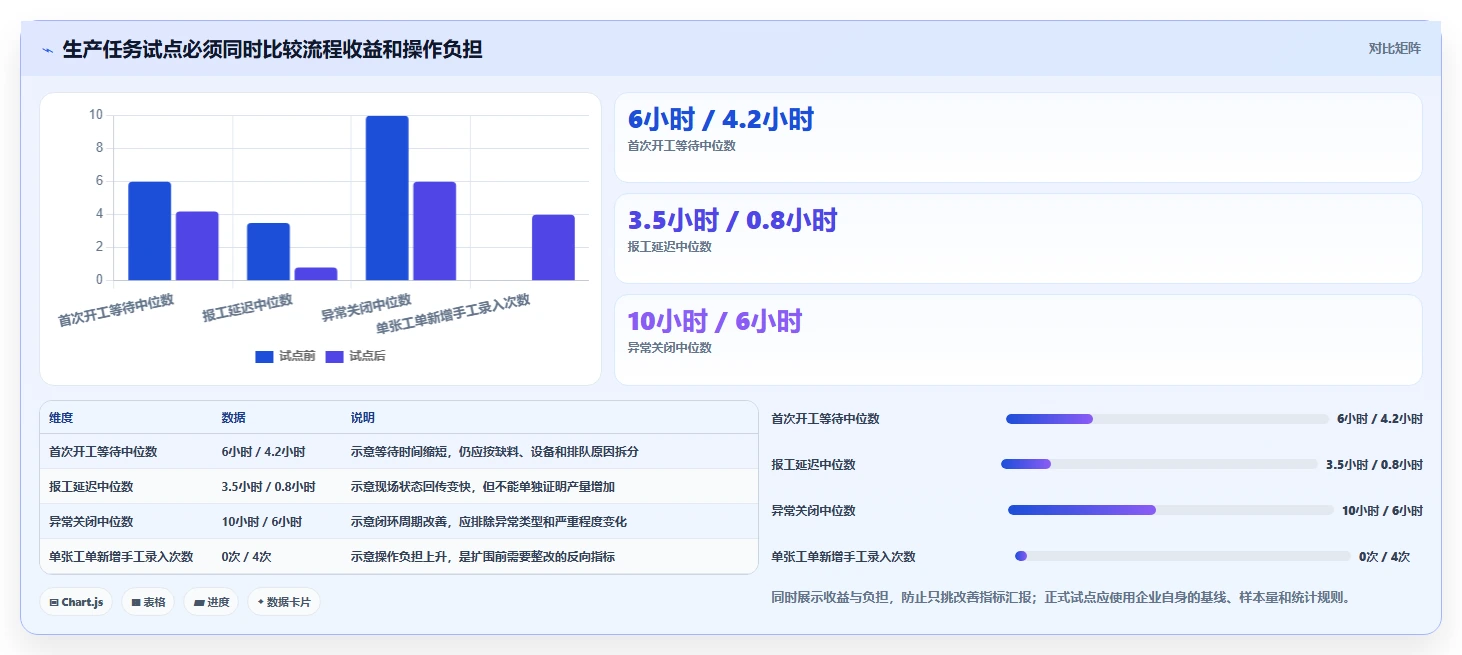Click the 10小时 / 6小时 card value
1462x655 pixels.
pos(715,321)
